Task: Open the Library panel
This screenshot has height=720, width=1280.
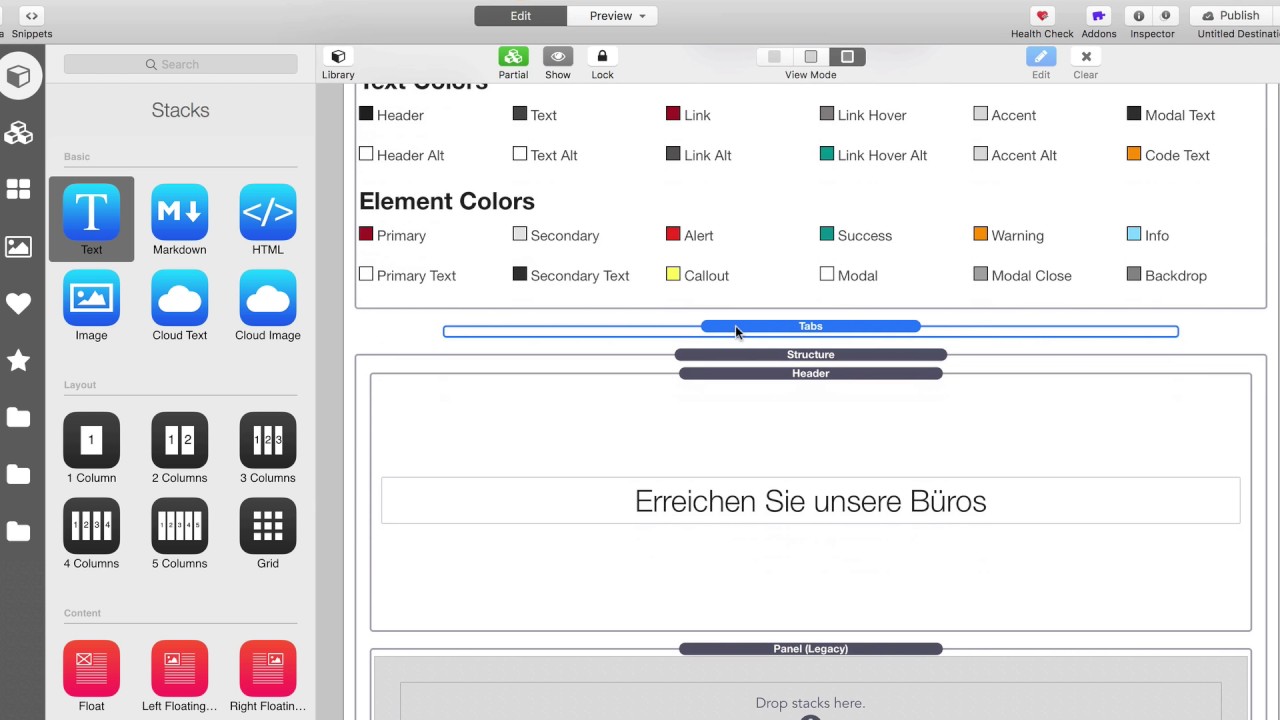Action: [x=338, y=63]
